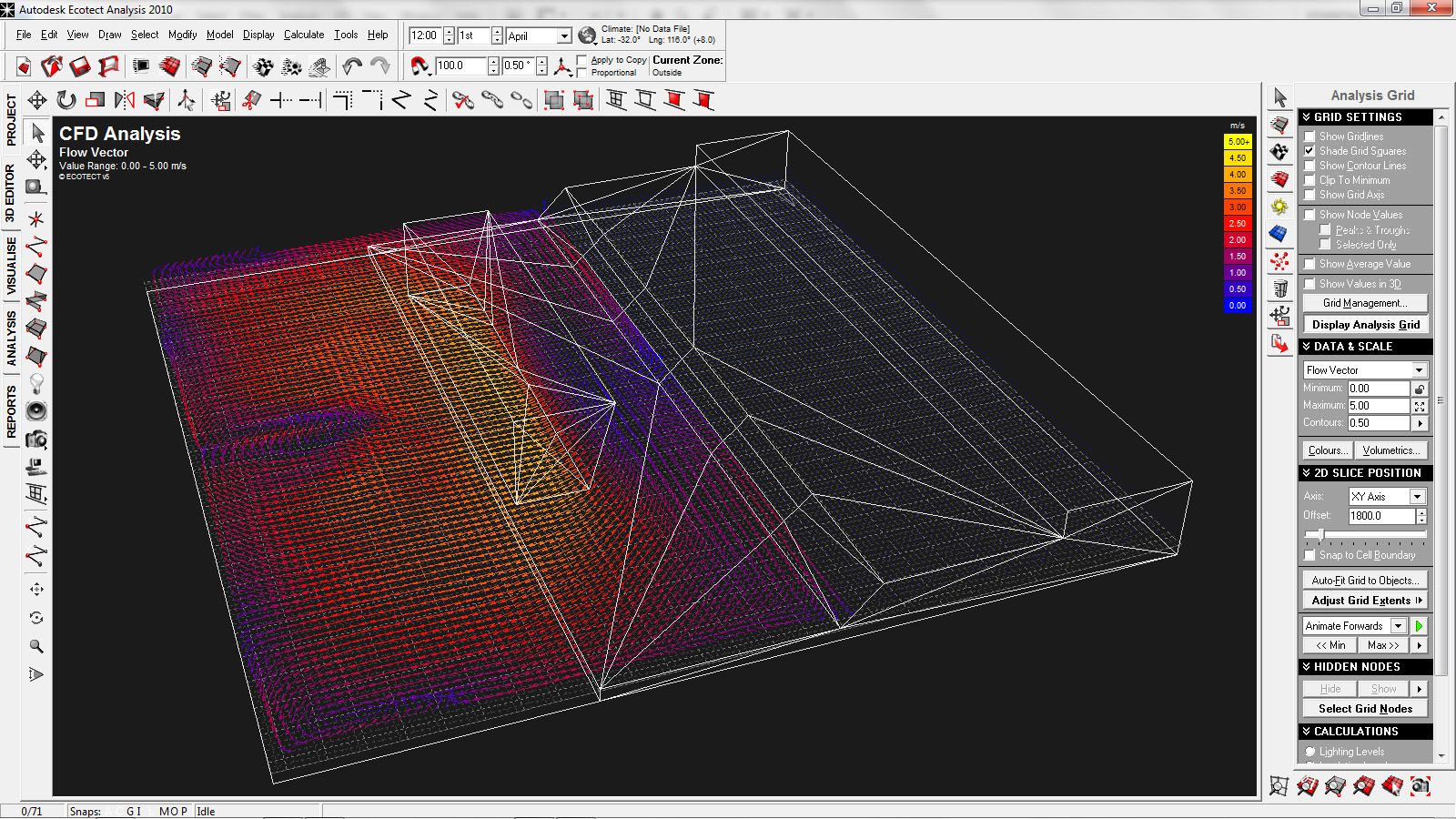
Task: Open the Draw menu
Action: tap(110, 35)
